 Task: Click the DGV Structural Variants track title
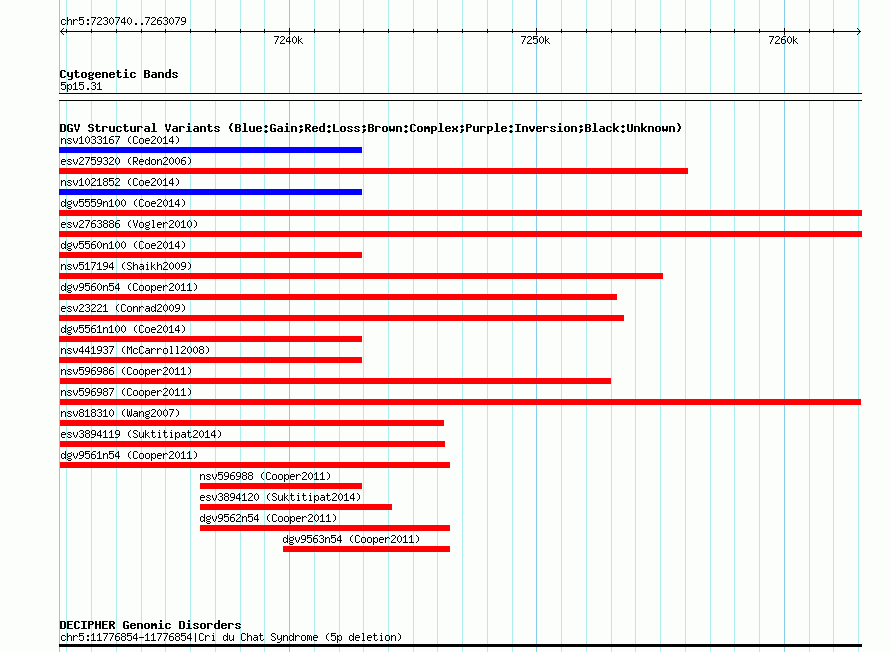tap(371, 128)
